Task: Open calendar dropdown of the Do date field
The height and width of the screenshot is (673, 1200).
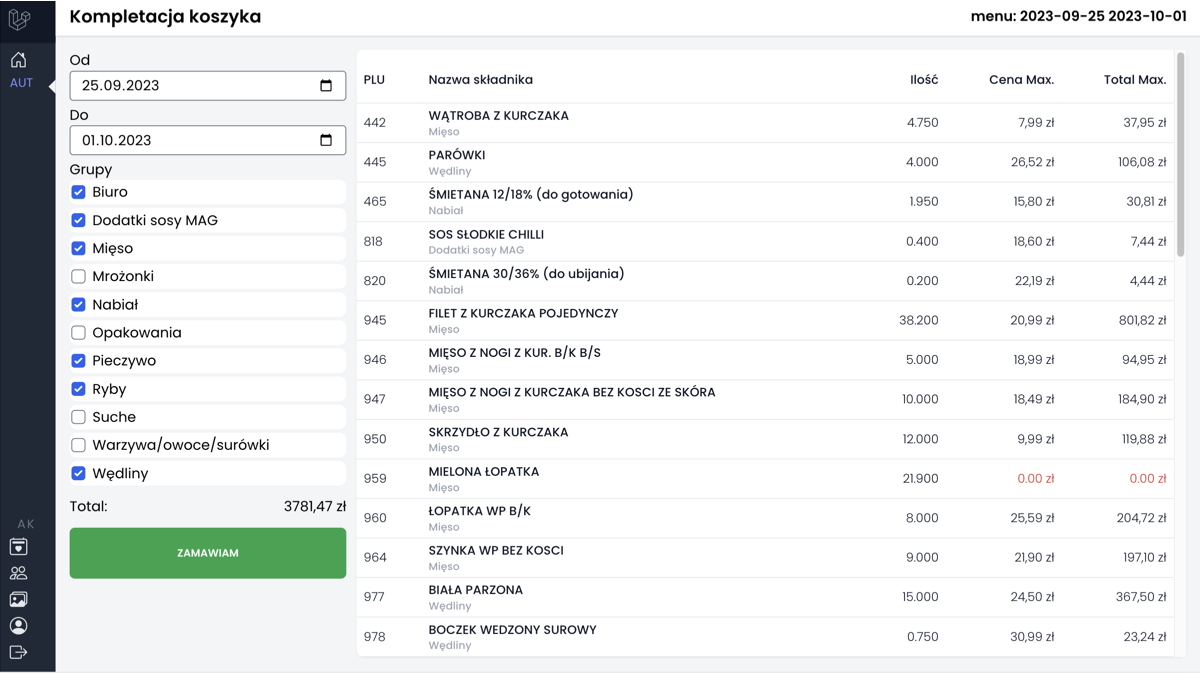Action: pyautogui.click(x=326, y=140)
